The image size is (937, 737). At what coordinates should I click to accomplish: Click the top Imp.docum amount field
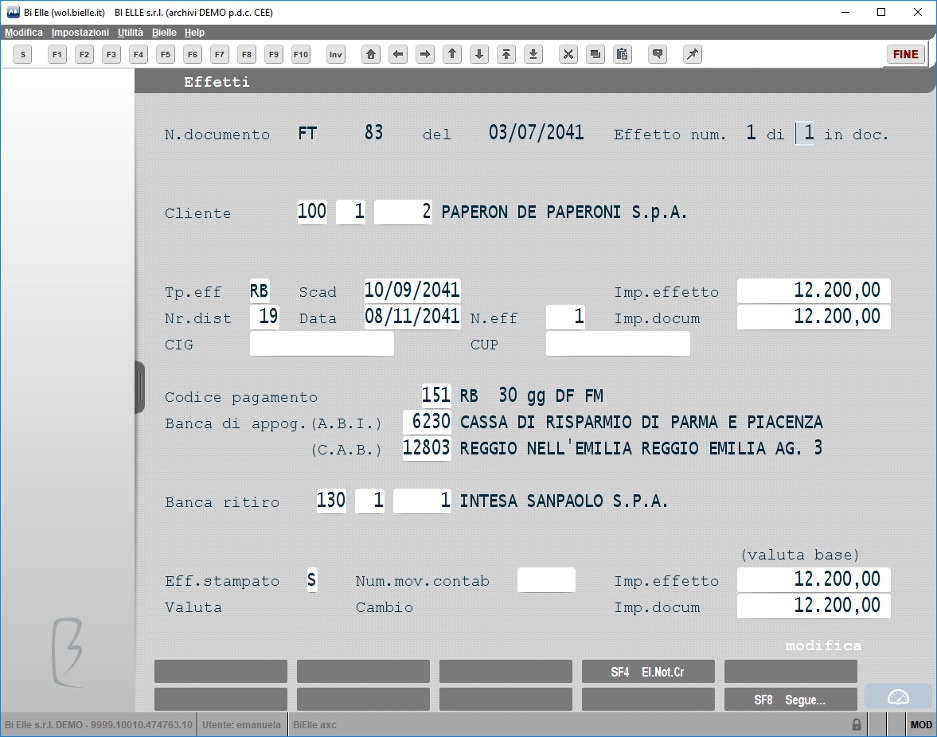point(813,316)
